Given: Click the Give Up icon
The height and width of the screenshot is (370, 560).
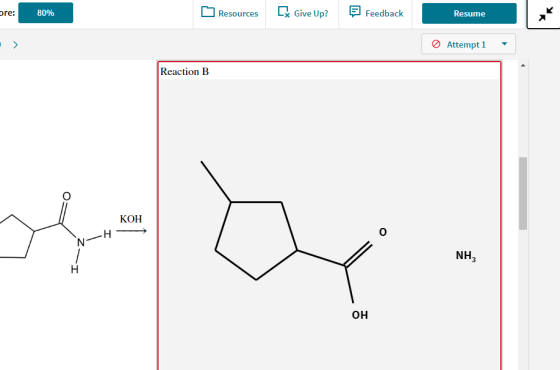Looking at the screenshot, I should (284, 12).
